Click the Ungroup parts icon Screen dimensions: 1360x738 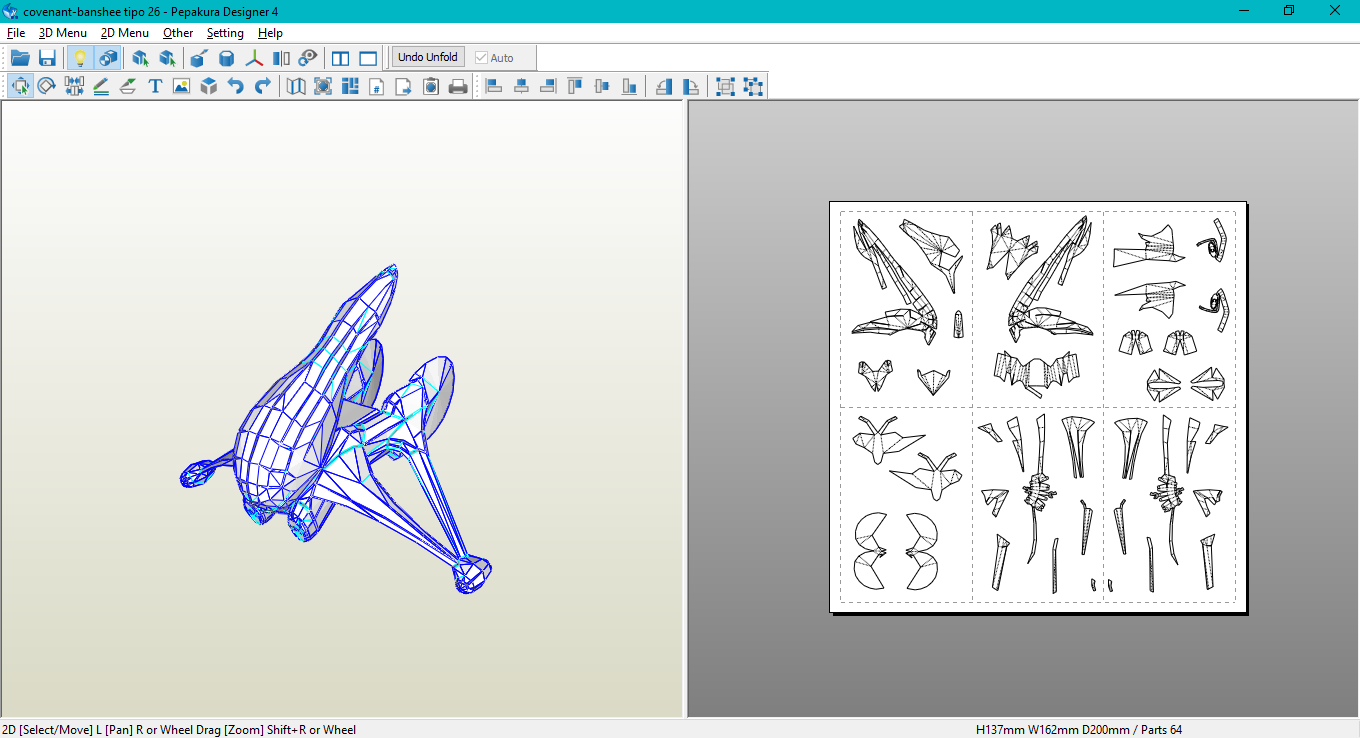pyautogui.click(x=753, y=86)
